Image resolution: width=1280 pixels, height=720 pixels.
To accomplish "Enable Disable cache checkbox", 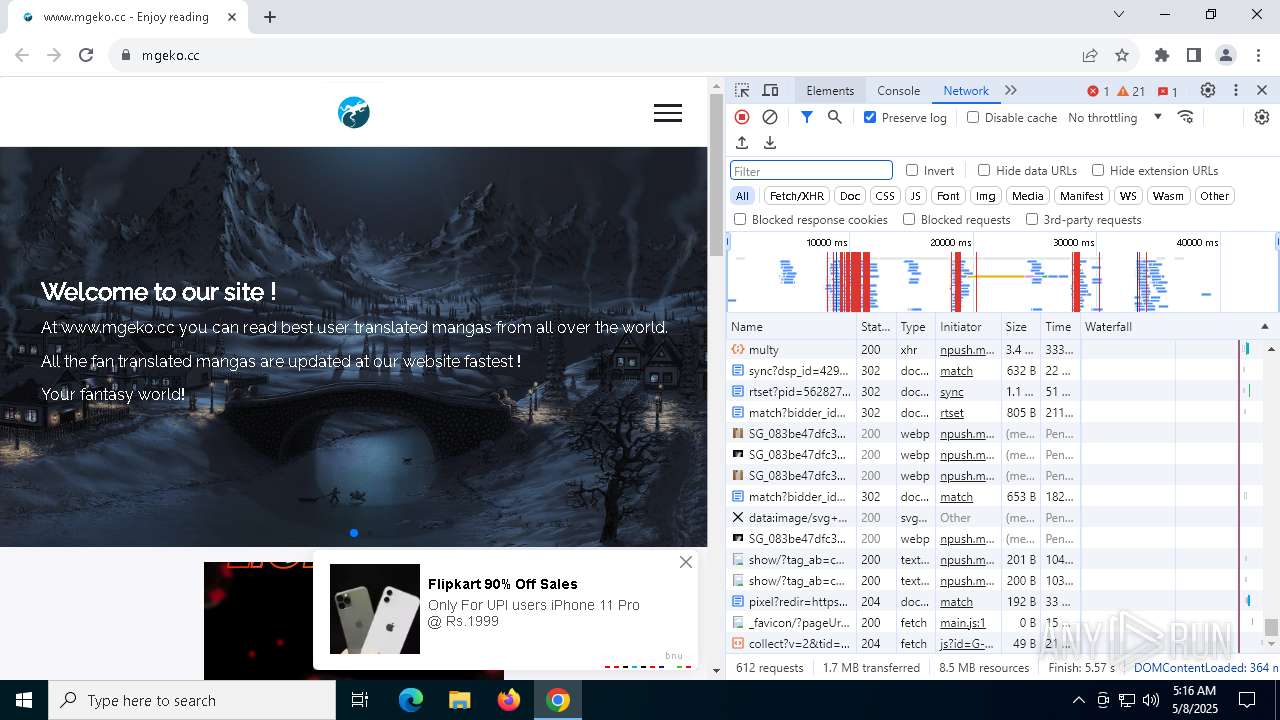I will pos(973,117).
